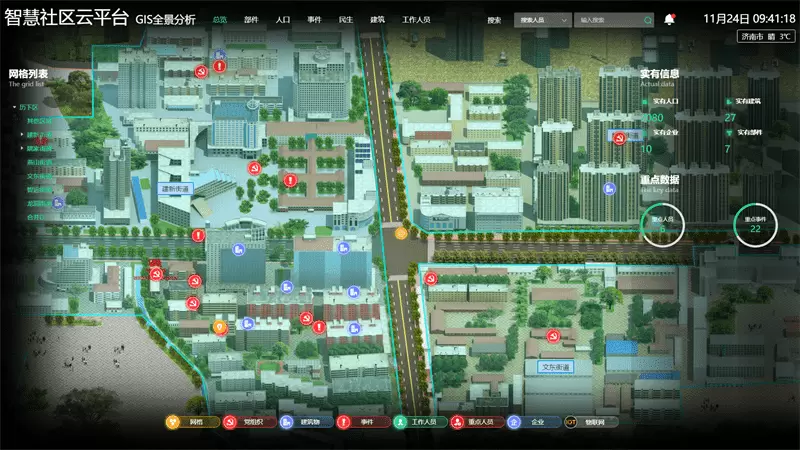Open the party marker above 文东街道 label

coord(553,336)
